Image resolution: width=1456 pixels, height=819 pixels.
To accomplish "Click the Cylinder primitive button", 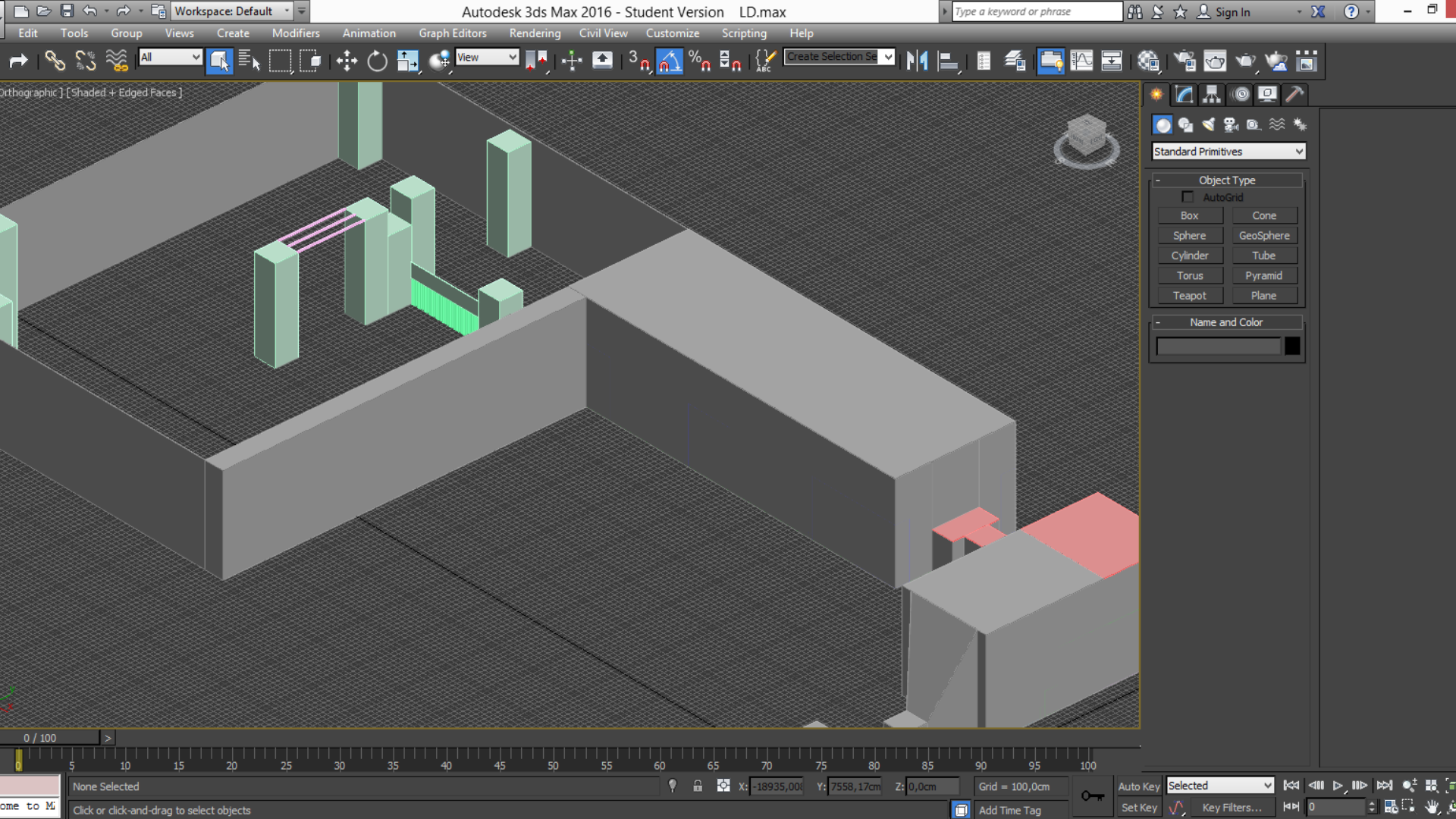I will [x=1190, y=256].
